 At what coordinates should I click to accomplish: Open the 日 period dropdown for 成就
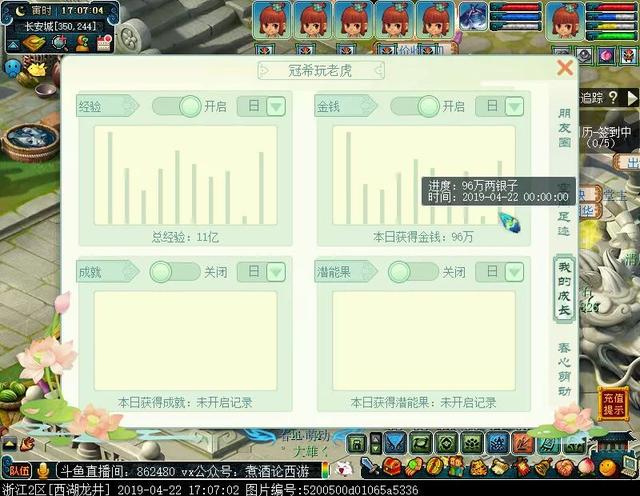[x=276, y=272]
